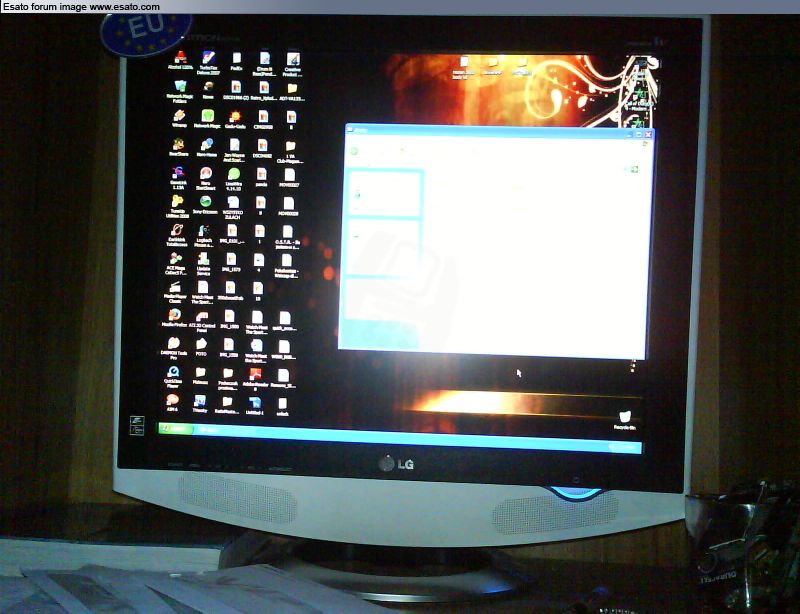This screenshot has height=614, width=800.
Task: Open the ATI 3D Control Panel shortcut
Action: click(202, 321)
